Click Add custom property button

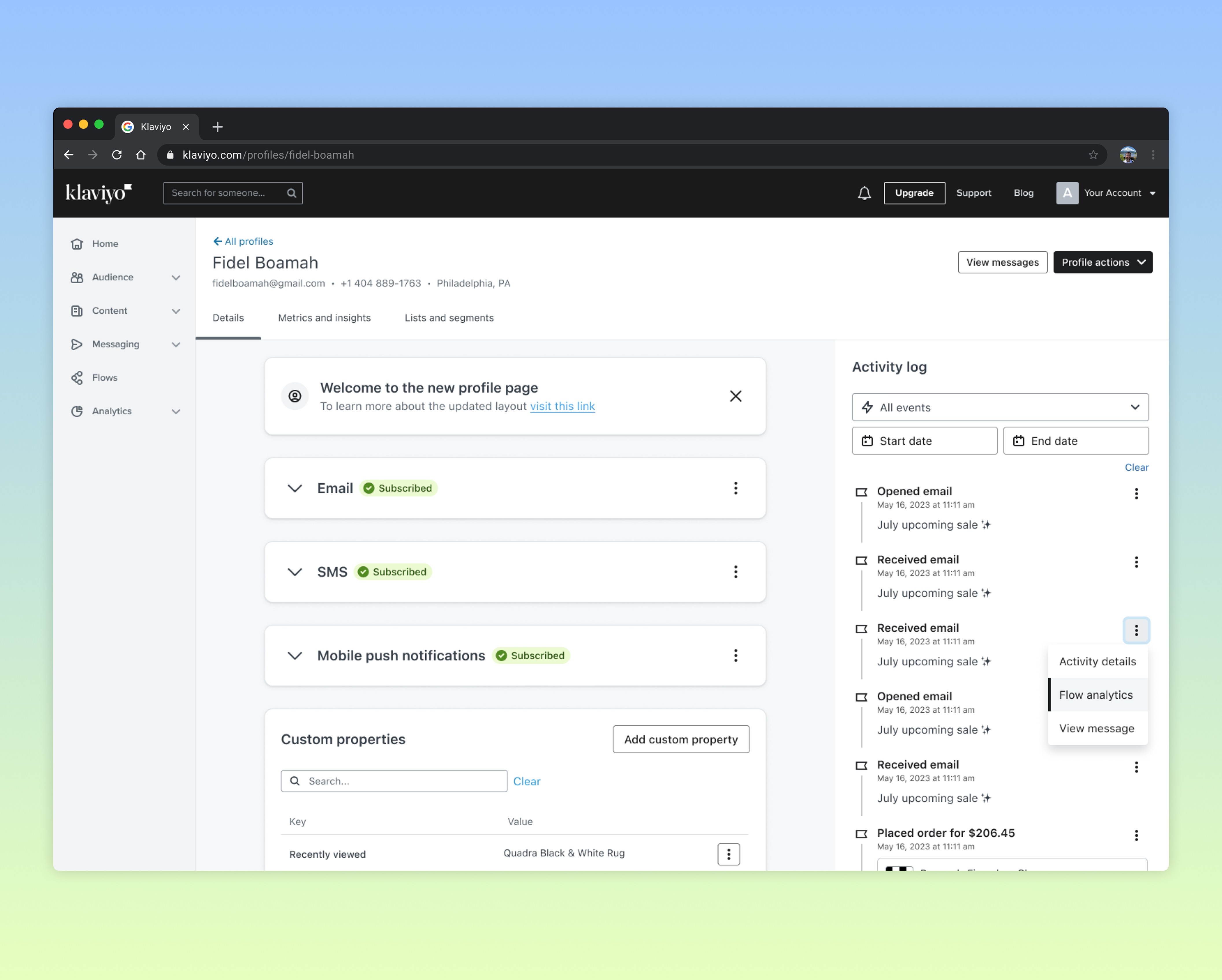click(681, 739)
